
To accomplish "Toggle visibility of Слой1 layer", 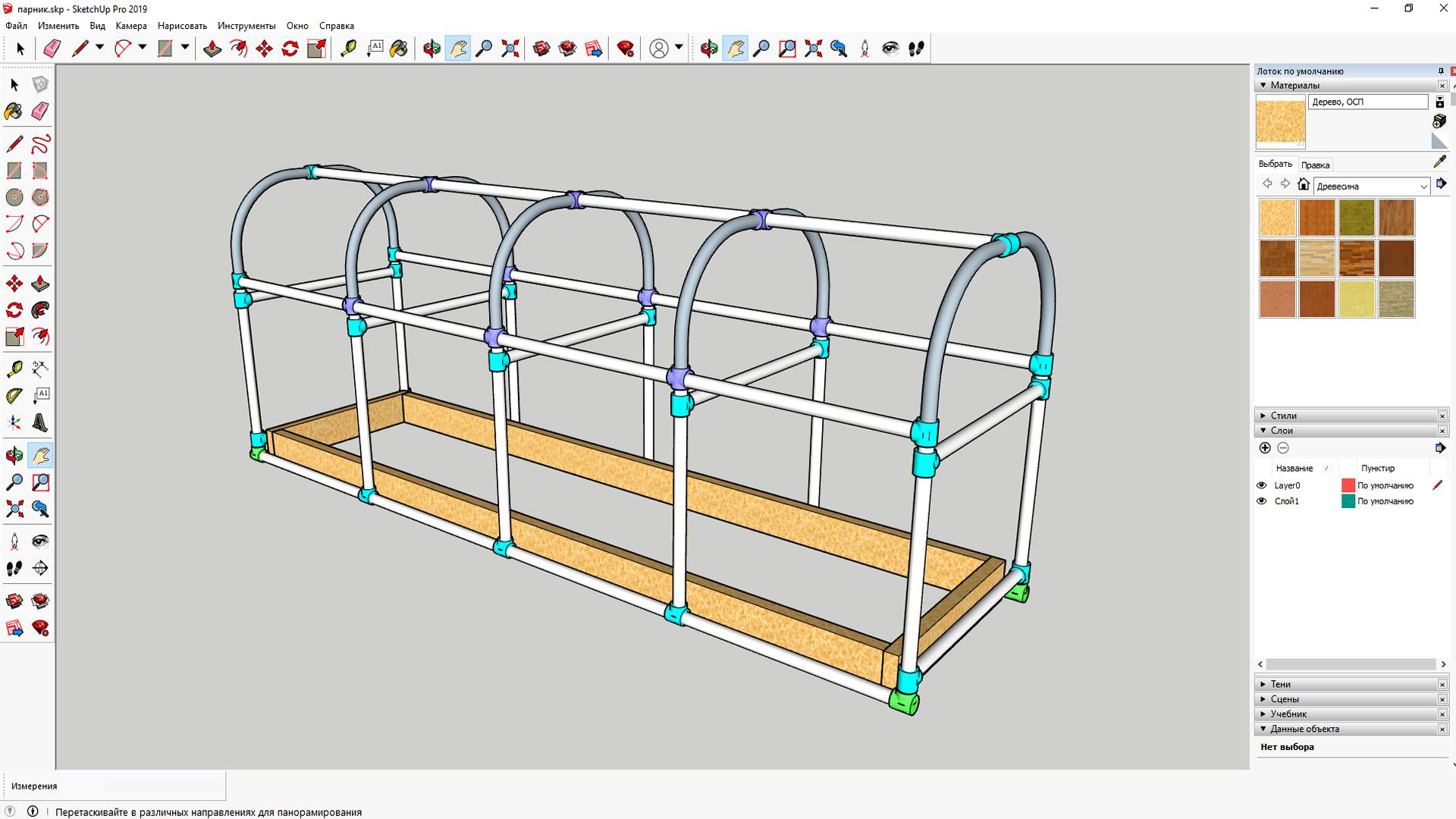I will pos(1262,501).
